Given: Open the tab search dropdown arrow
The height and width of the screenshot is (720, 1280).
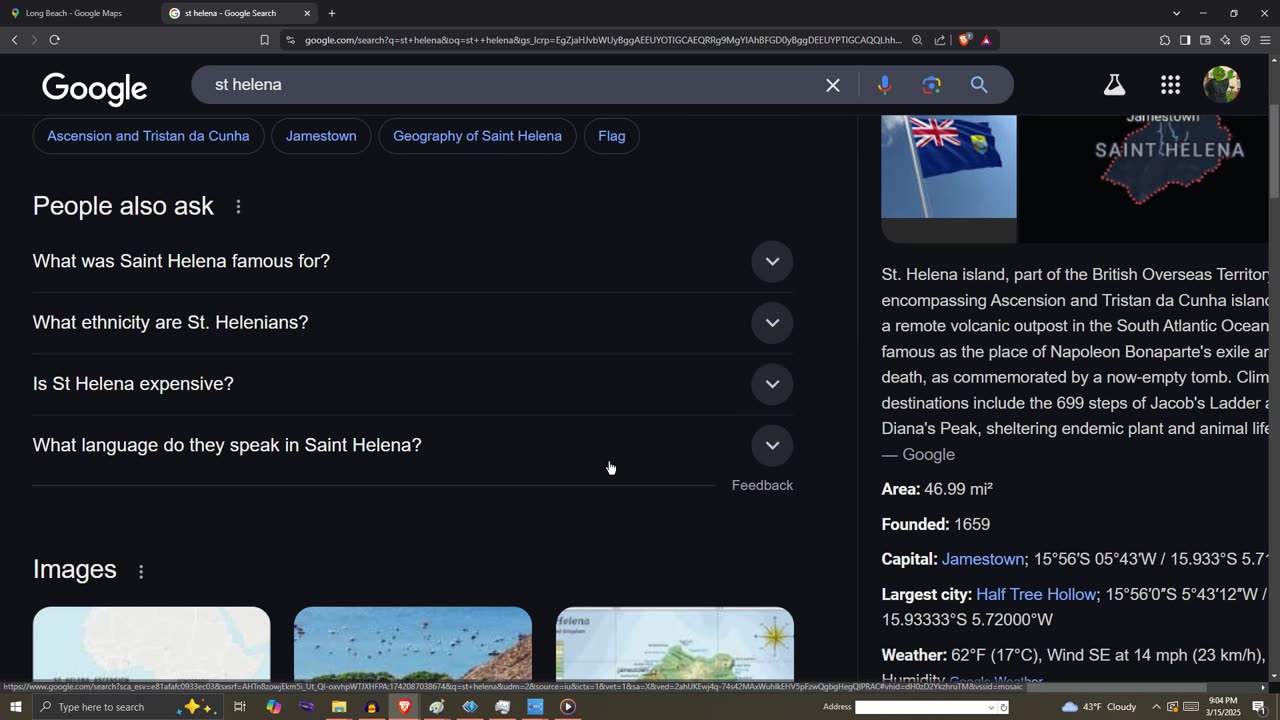Looking at the screenshot, I should [x=1176, y=13].
